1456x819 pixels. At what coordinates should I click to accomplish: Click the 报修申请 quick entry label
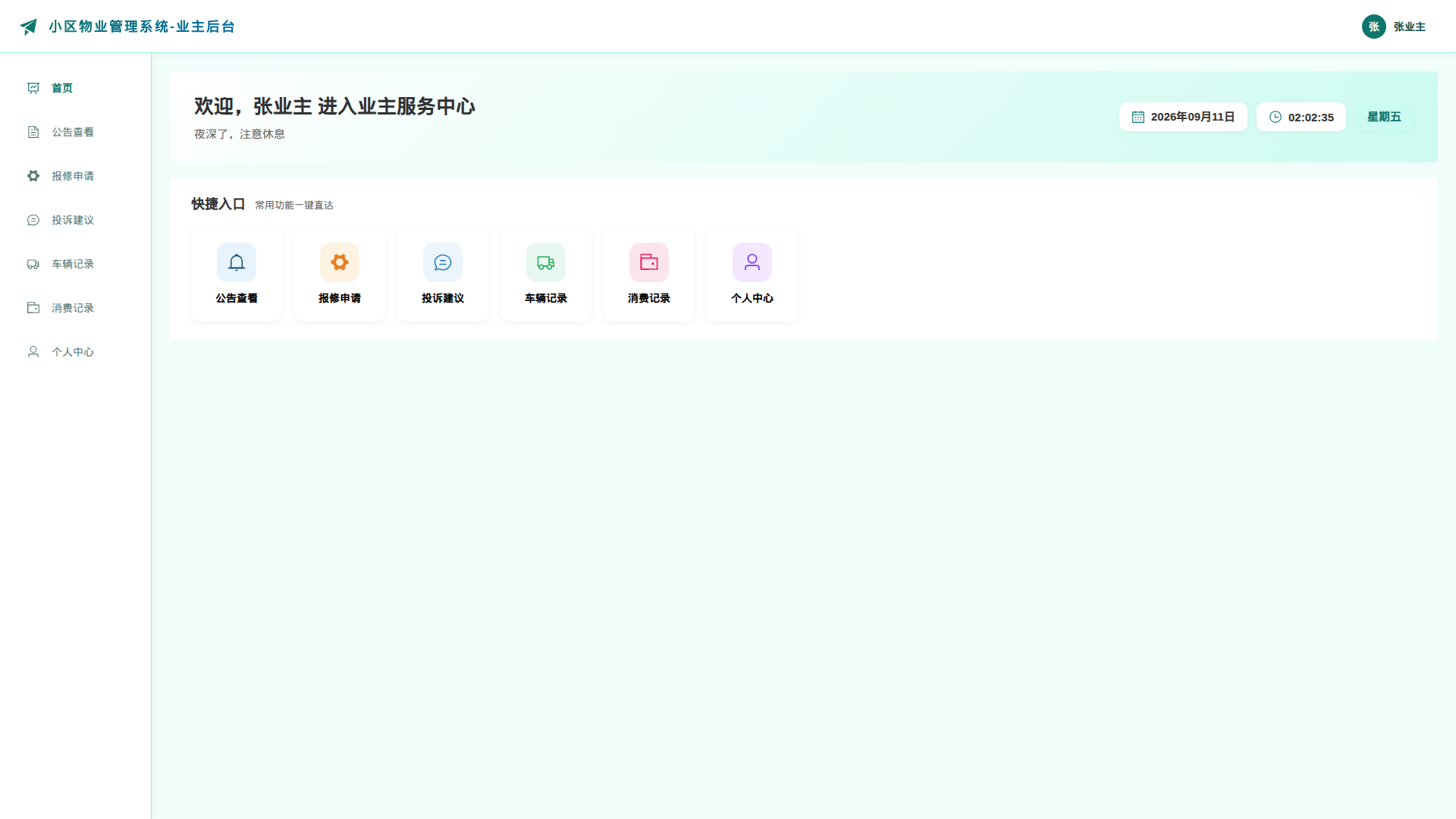pos(340,298)
